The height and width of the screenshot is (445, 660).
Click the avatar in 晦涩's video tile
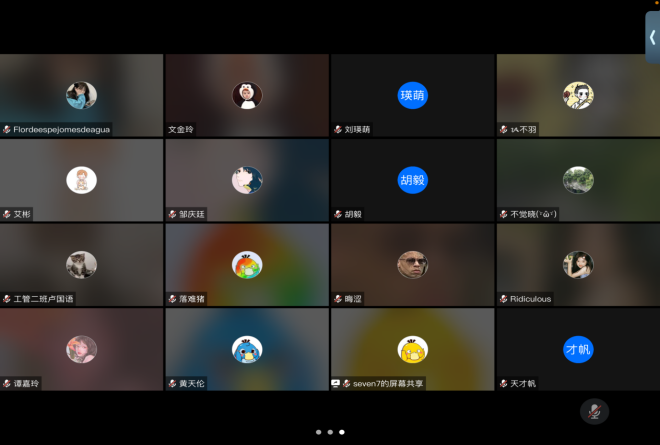click(412, 264)
